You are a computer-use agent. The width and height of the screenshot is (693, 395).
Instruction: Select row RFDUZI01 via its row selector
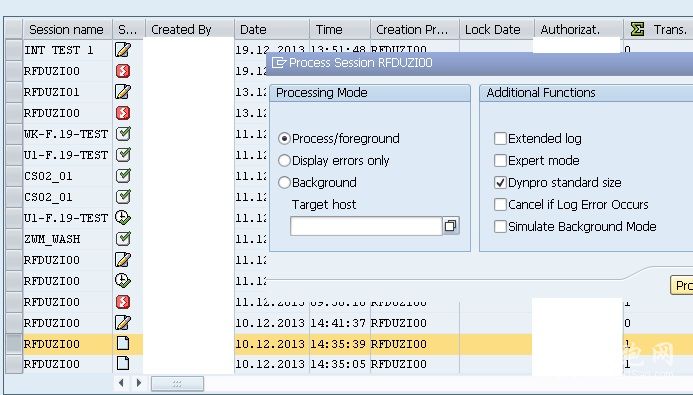(x=14, y=91)
